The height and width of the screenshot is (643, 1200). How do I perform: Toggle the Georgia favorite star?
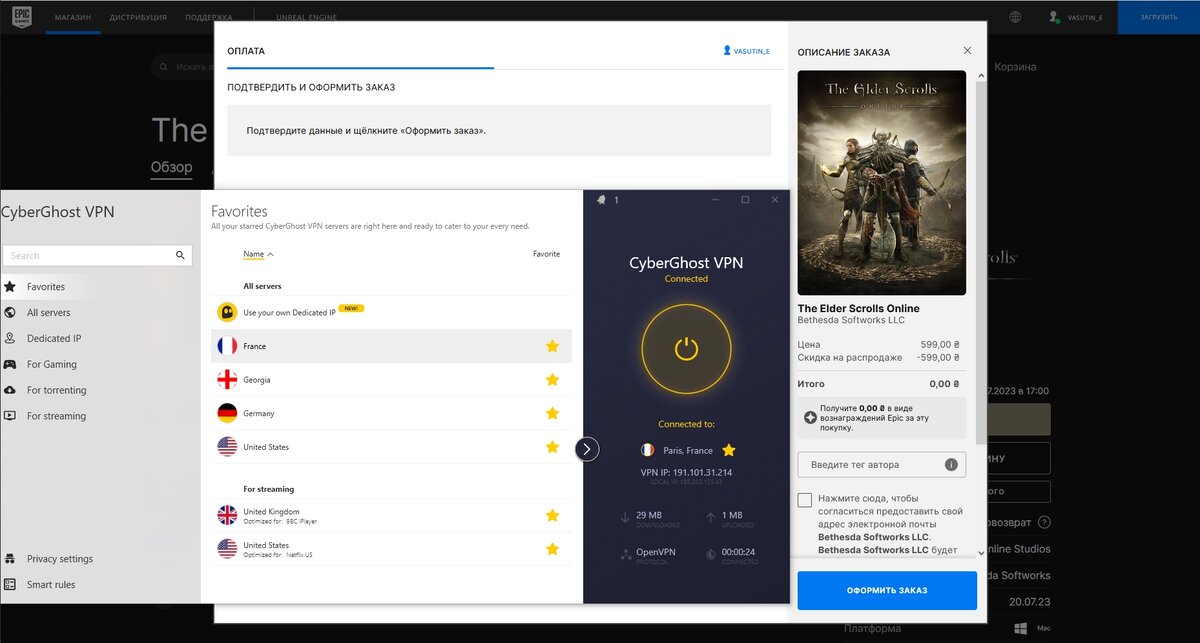(x=552, y=380)
